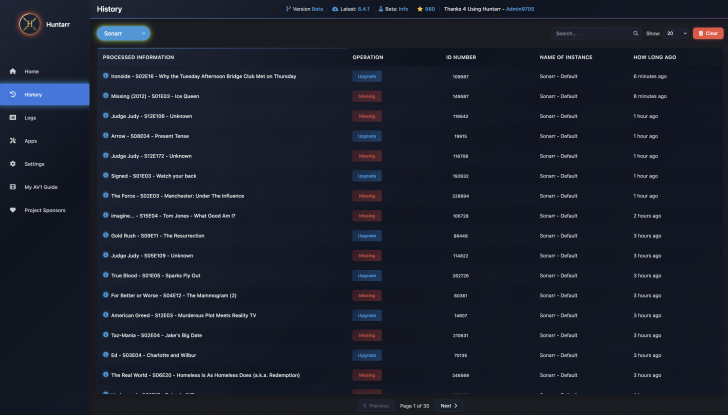Click info icon for Ed S03E04 row
Viewport: 728px width, 415px height.
pos(105,355)
